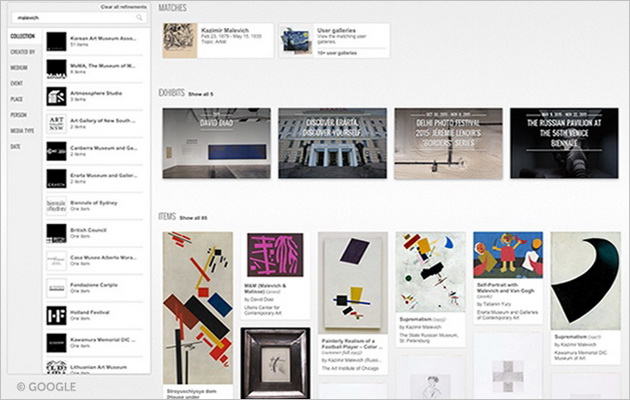Click Kawamura Memorial DIC Museum of Art text
Screen dimensions: 630x400
point(581,355)
